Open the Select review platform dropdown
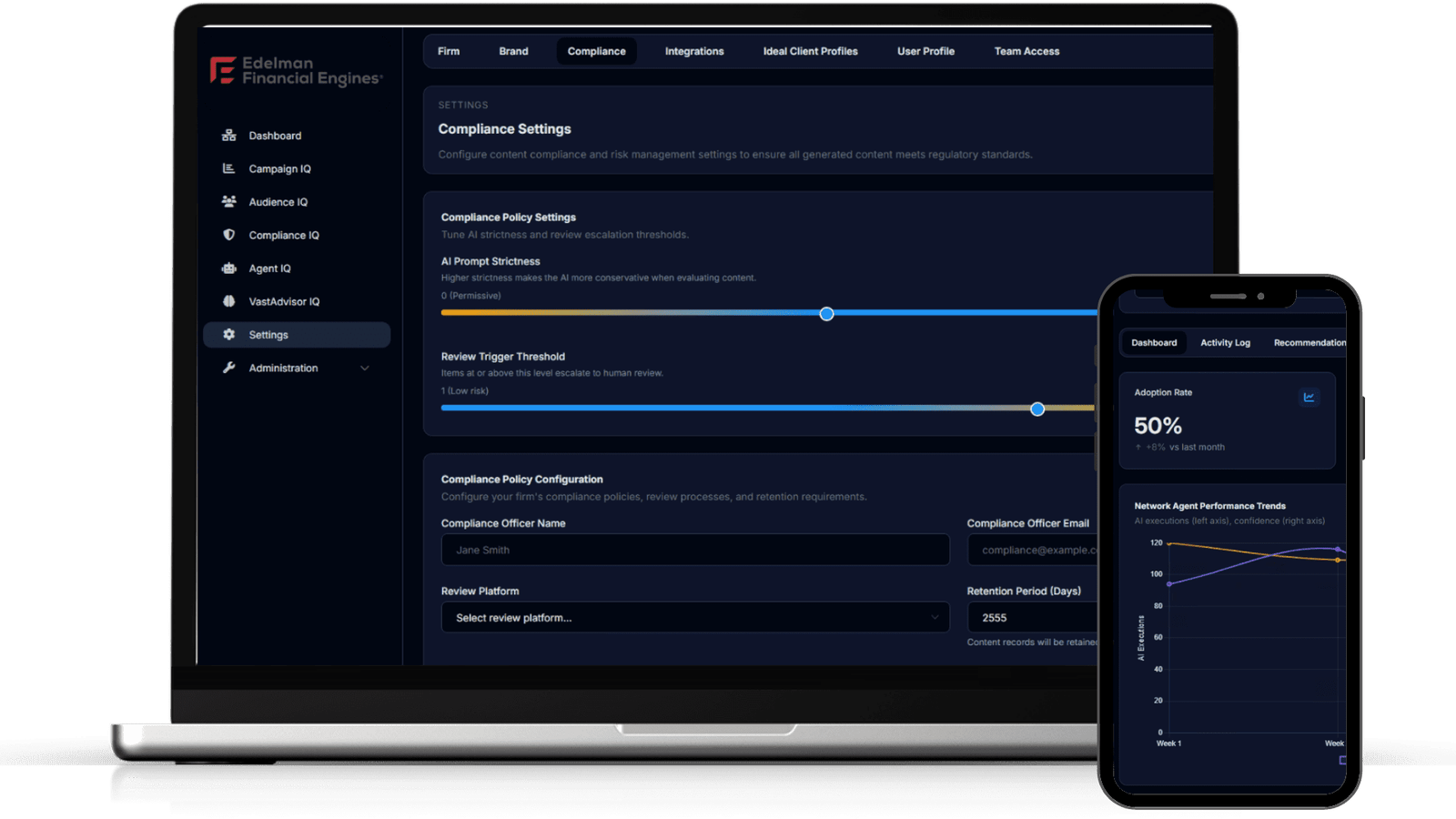 695,618
